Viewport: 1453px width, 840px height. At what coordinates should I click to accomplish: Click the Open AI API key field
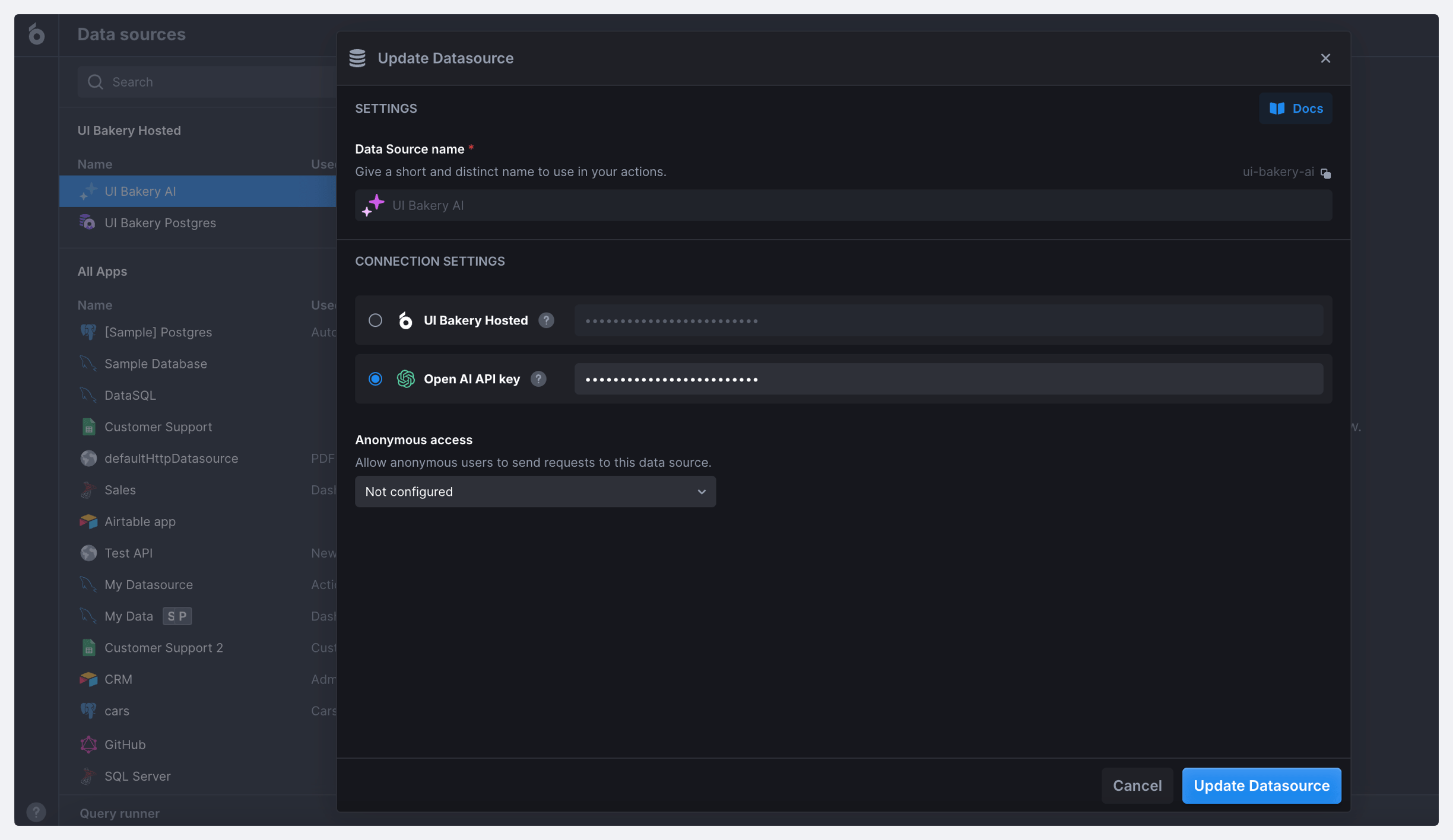coord(948,379)
